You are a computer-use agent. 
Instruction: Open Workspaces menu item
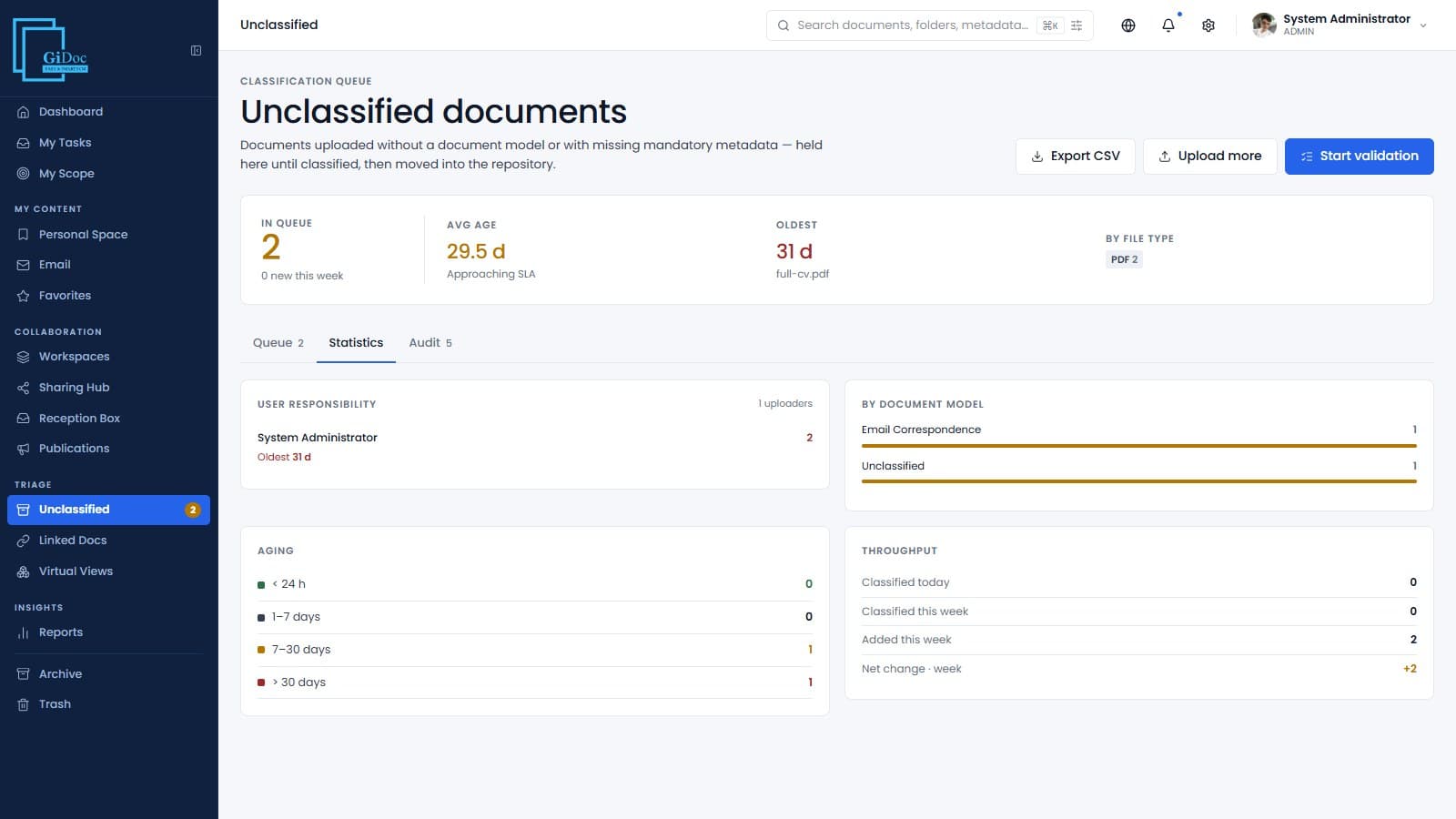coord(109,357)
